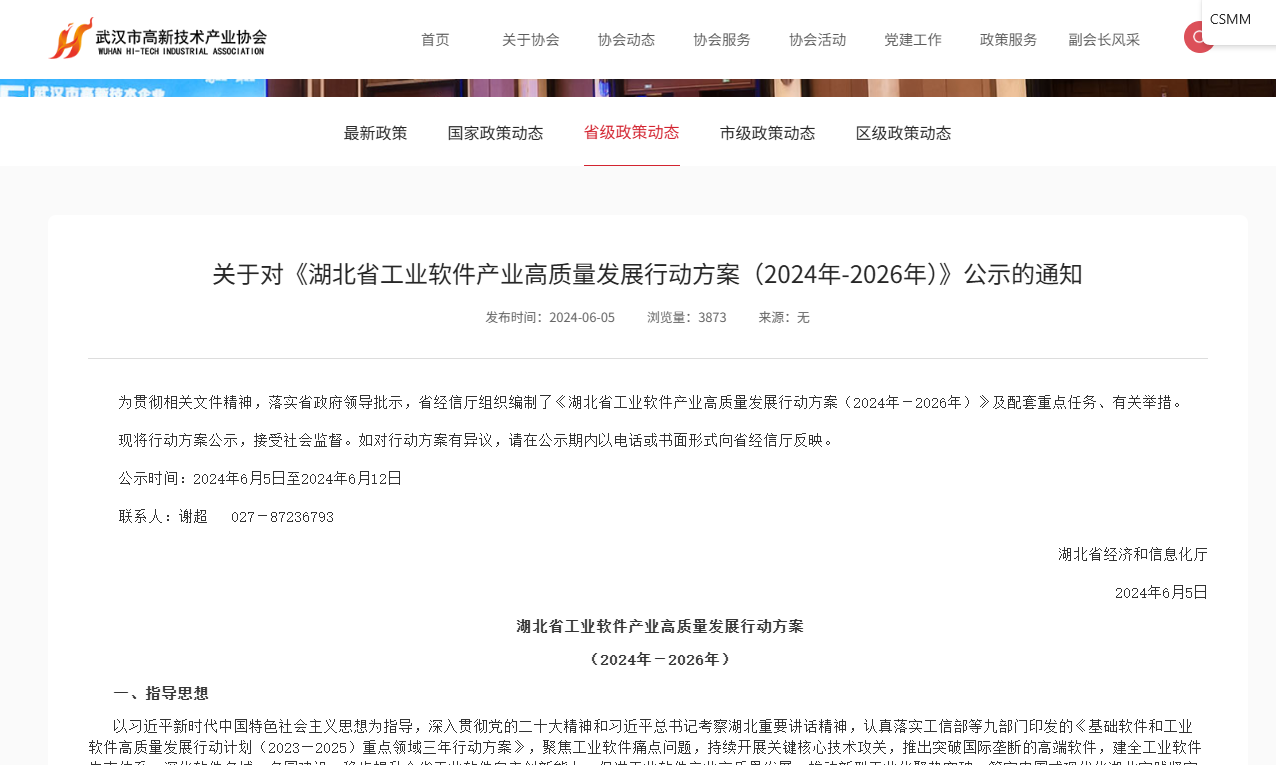Select the 省级政策动态 tab

coord(631,131)
